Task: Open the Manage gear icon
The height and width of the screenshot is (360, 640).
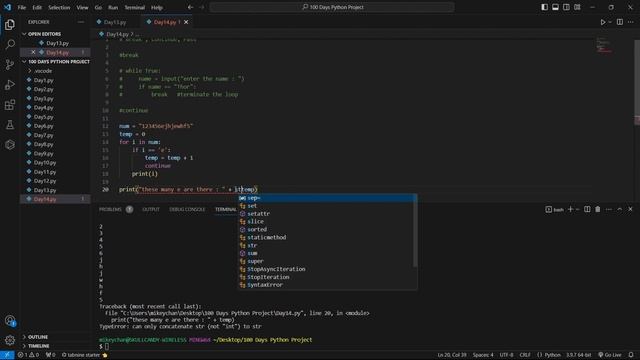Action: point(10,340)
